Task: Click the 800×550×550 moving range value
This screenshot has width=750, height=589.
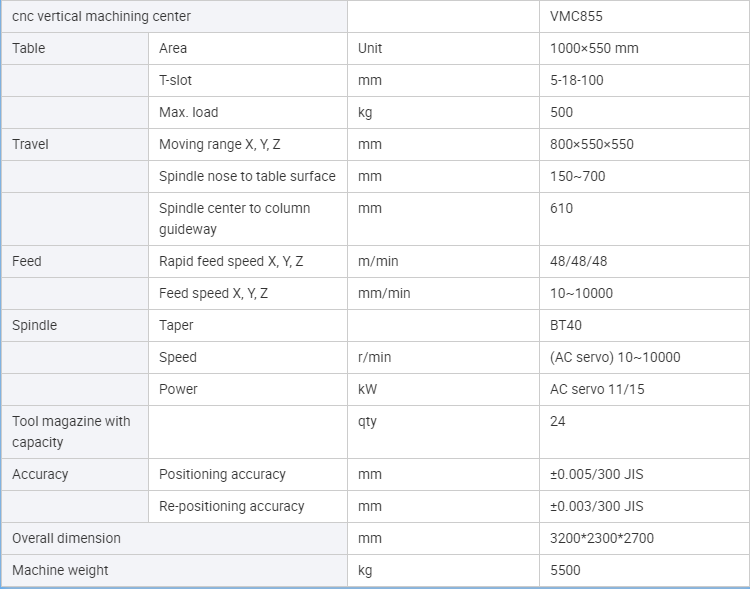Action: 592,144
